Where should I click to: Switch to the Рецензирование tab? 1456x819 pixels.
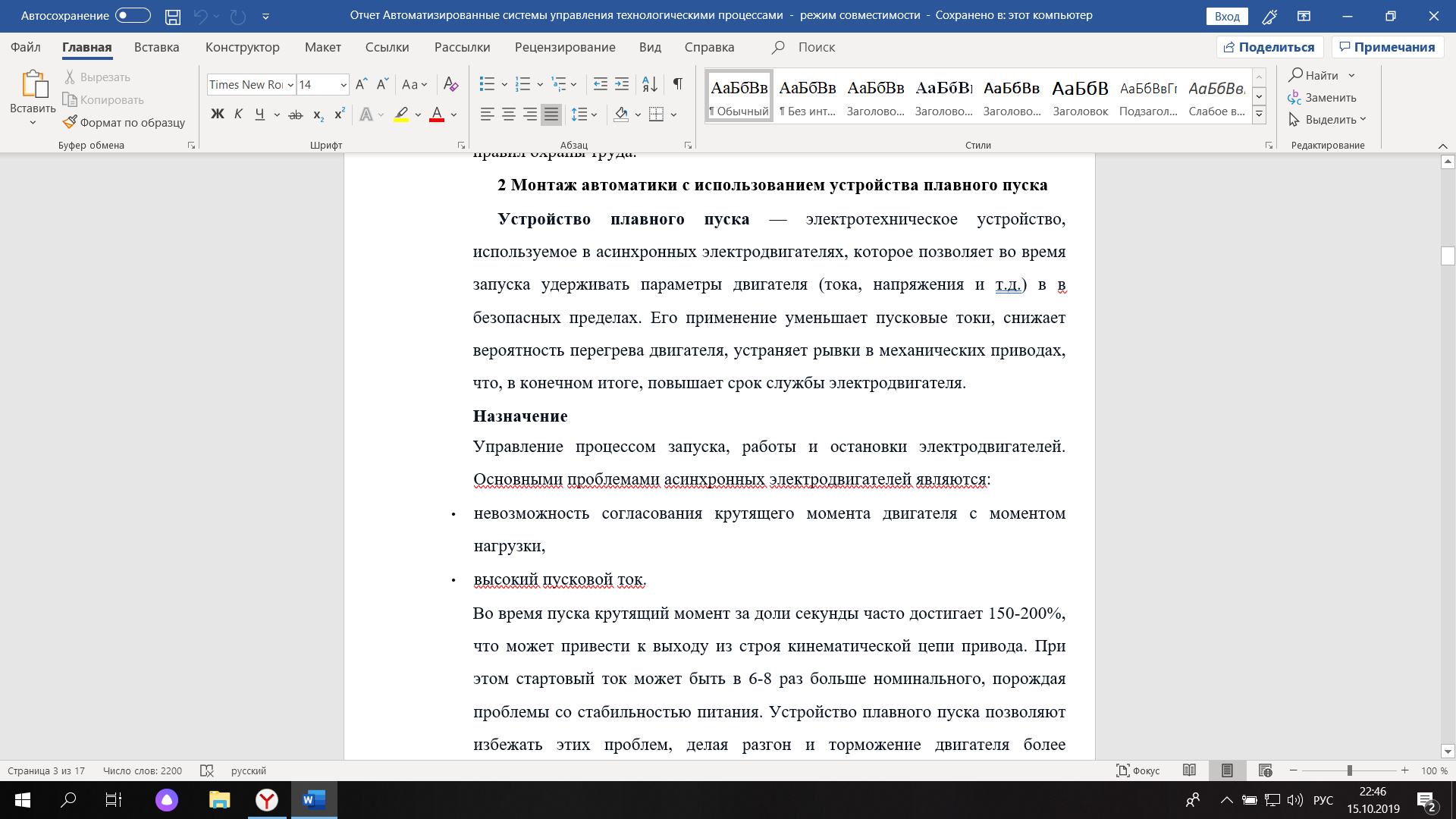click(565, 47)
